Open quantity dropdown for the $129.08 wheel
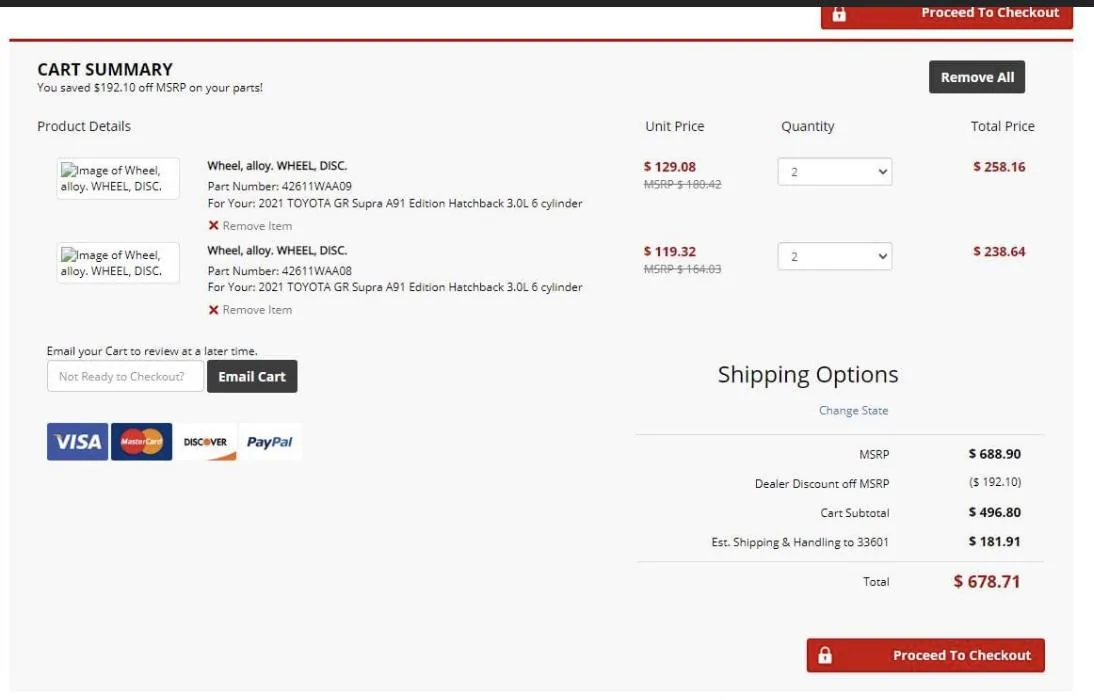Image resolution: width=1094 pixels, height=700 pixels. (x=834, y=172)
